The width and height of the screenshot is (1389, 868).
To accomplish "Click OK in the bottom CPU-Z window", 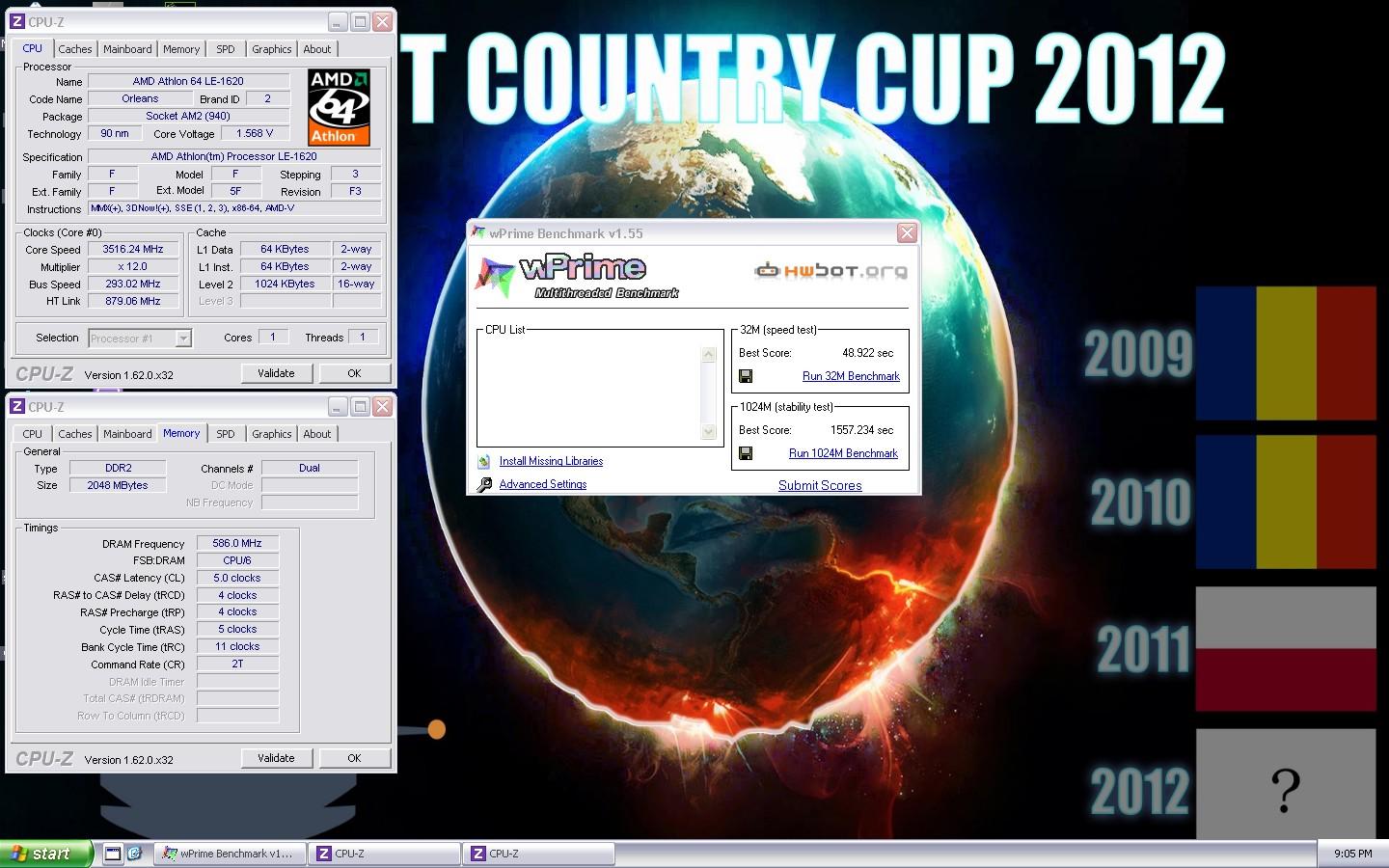I will coord(354,758).
